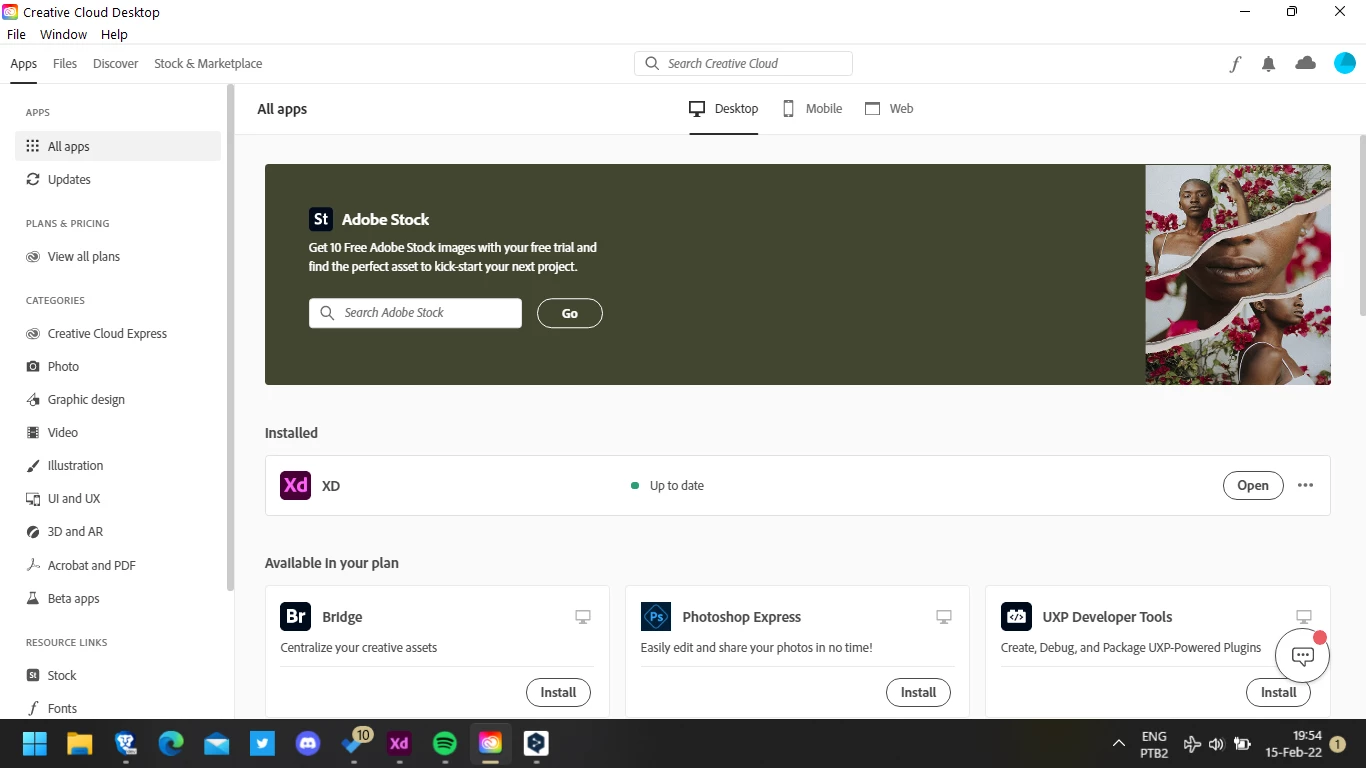
Task: Select the Illustration category
Action: [x=118, y=465]
